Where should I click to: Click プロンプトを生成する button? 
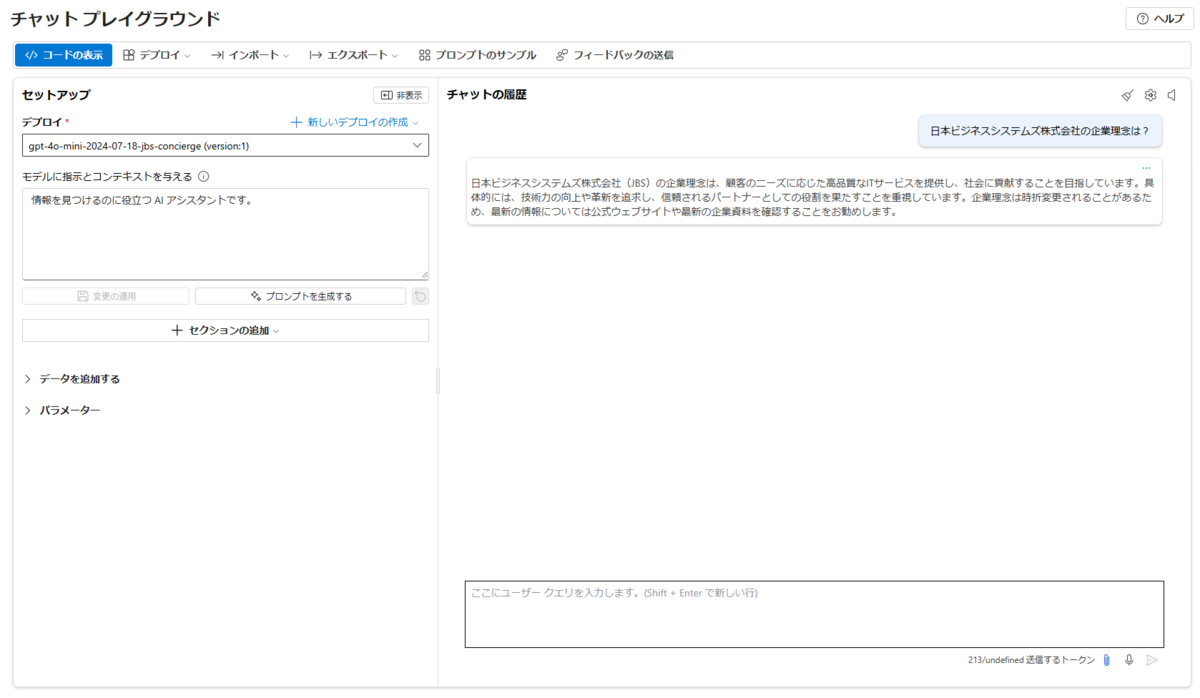pyautogui.click(x=300, y=296)
